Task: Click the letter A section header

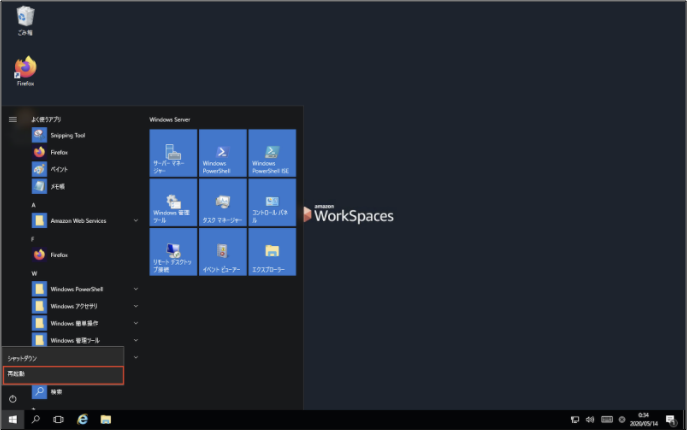Action: tap(33, 205)
